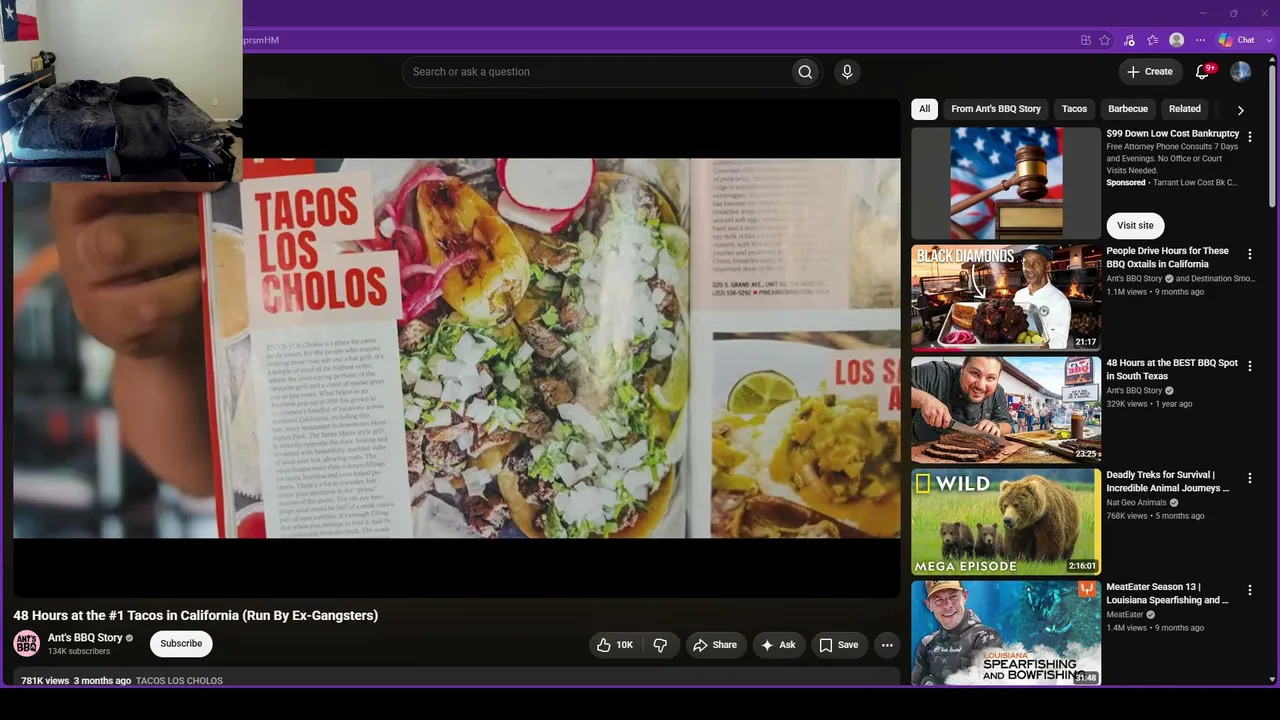The width and height of the screenshot is (1280, 720).
Task: Click the video title '48 Hours at the #1 Tacos'
Action: pyautogui.click(x=196, y=616)
